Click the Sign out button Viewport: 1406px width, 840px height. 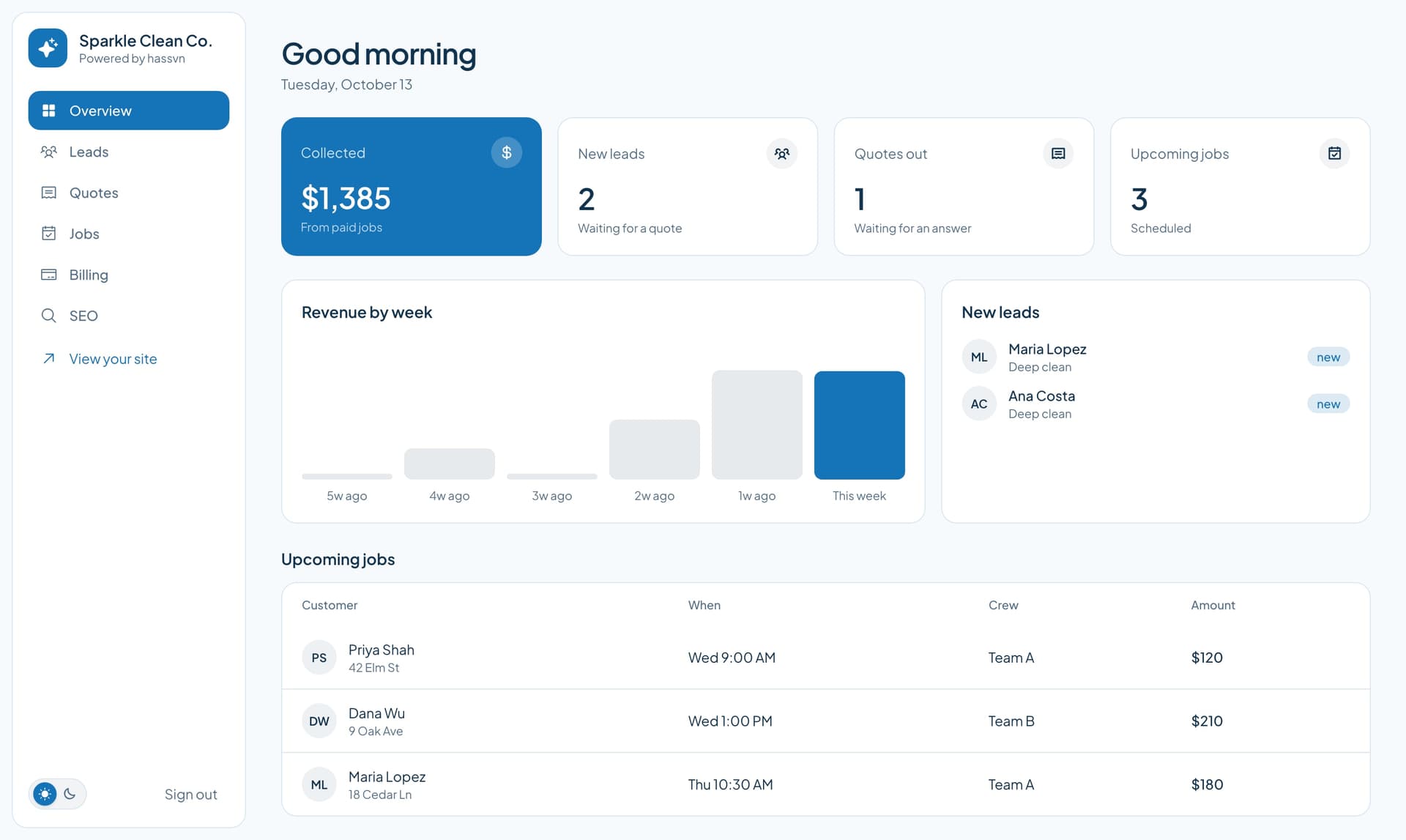190,794
